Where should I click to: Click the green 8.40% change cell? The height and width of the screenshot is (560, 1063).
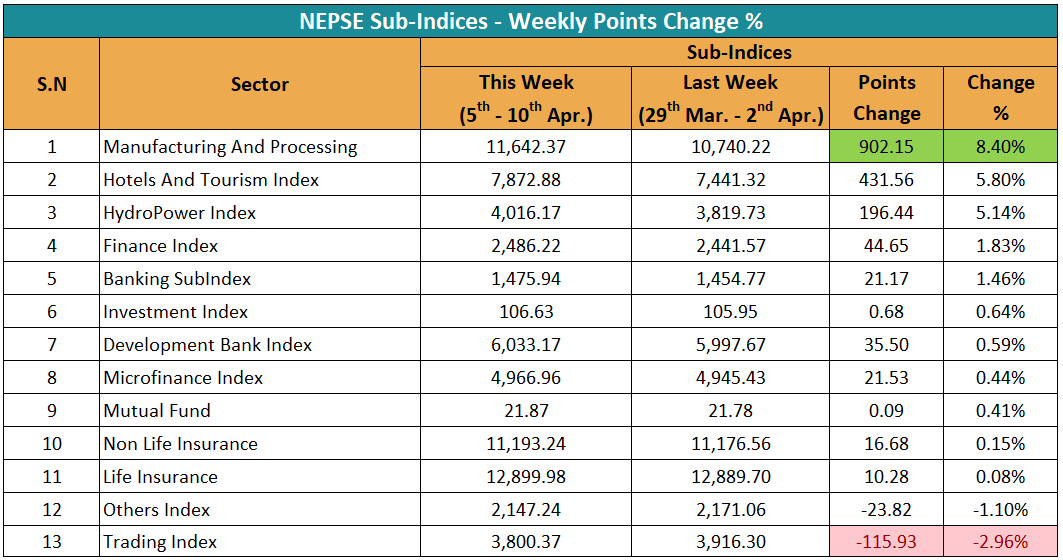point(1000,147)
